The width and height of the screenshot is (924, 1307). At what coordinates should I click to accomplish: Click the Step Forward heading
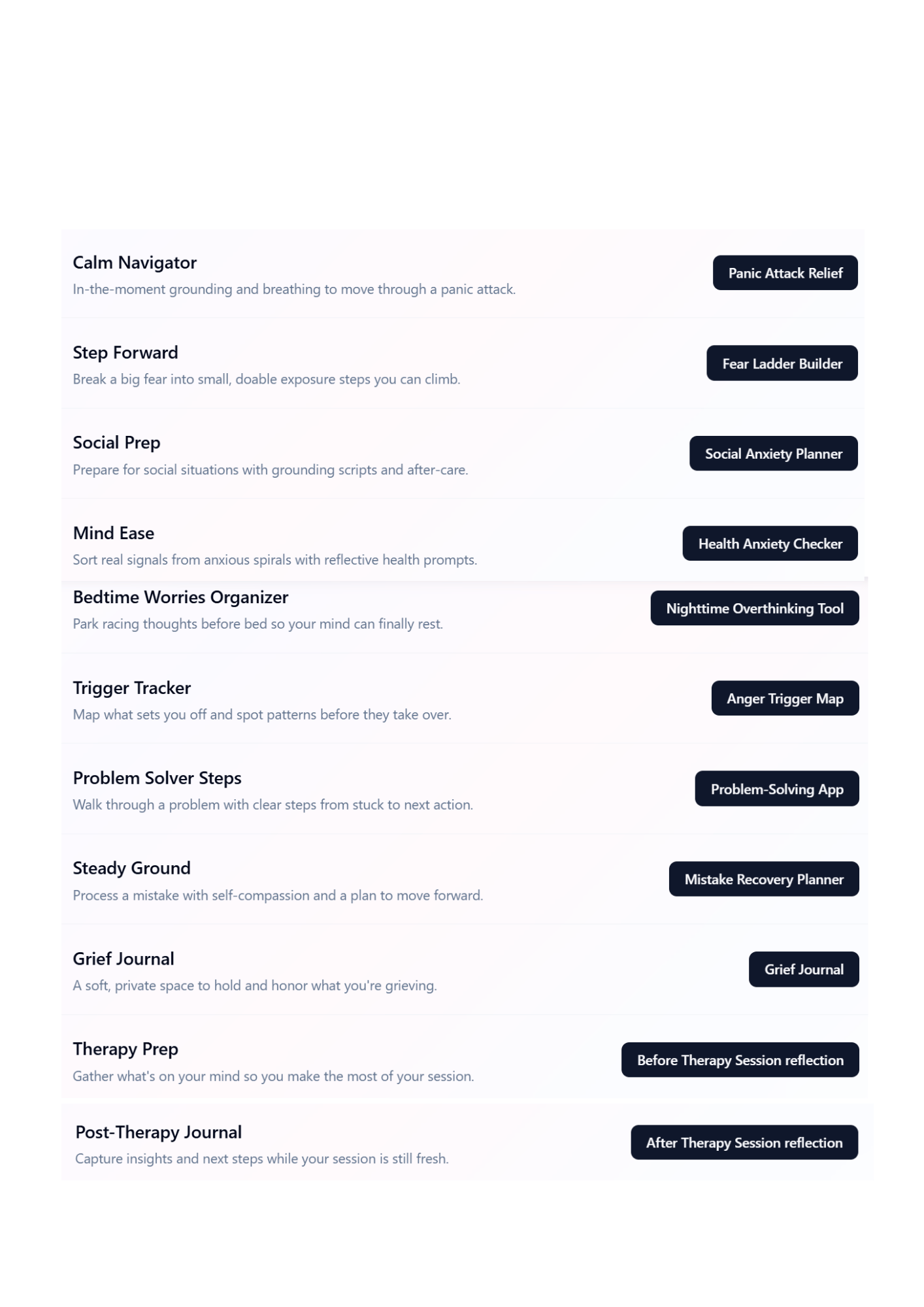(x=125, y=353)
